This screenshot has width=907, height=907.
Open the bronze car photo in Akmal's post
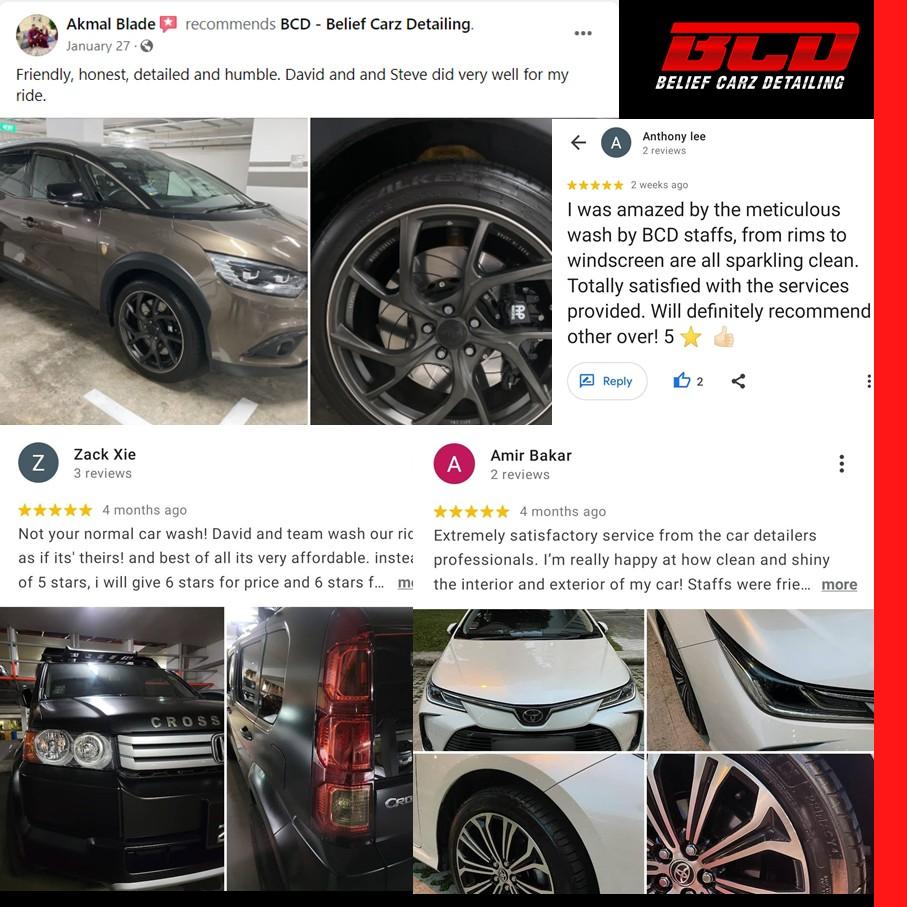click(154, 271)
